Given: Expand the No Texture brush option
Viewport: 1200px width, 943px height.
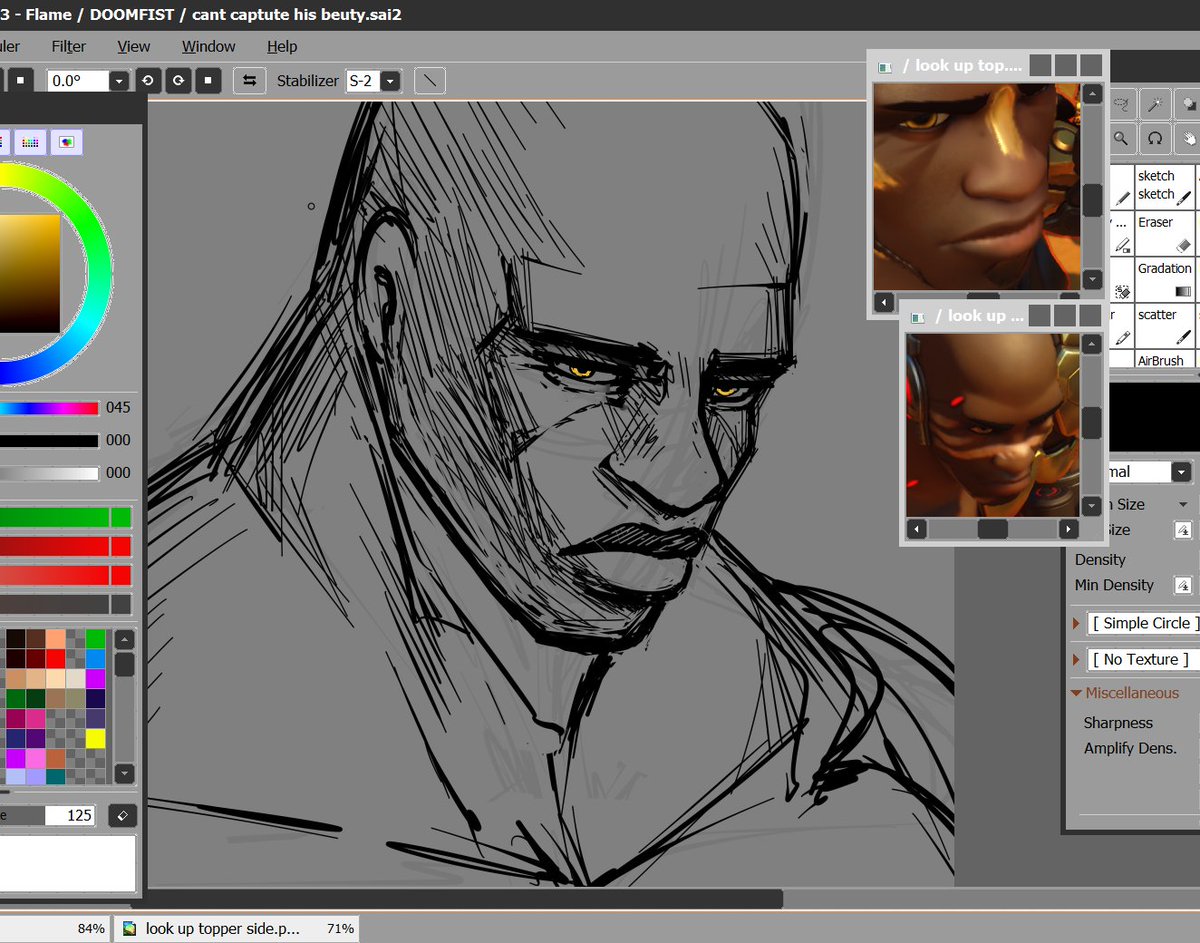Looking at the screenshot, I should coord(1077,659).
